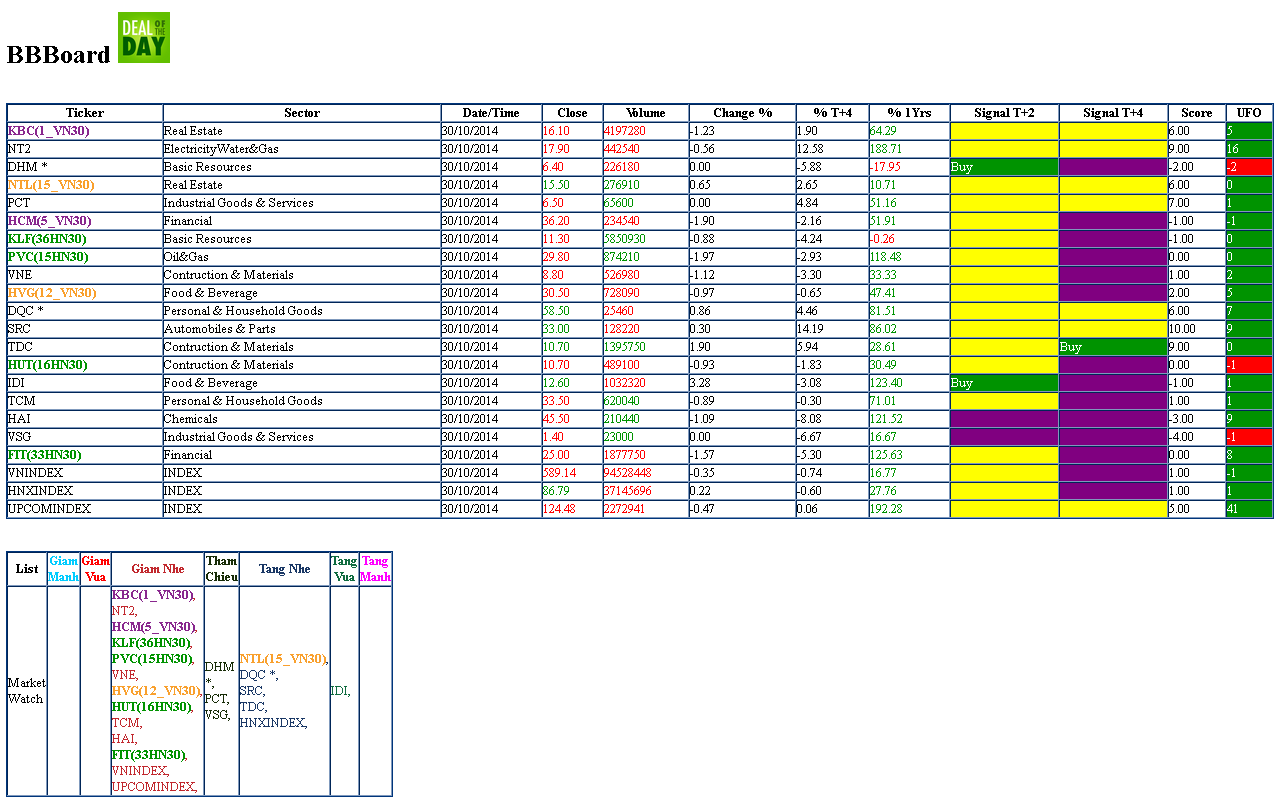Click the Market Watch list label
The image size is (1275, 802).
coord(26,691)
